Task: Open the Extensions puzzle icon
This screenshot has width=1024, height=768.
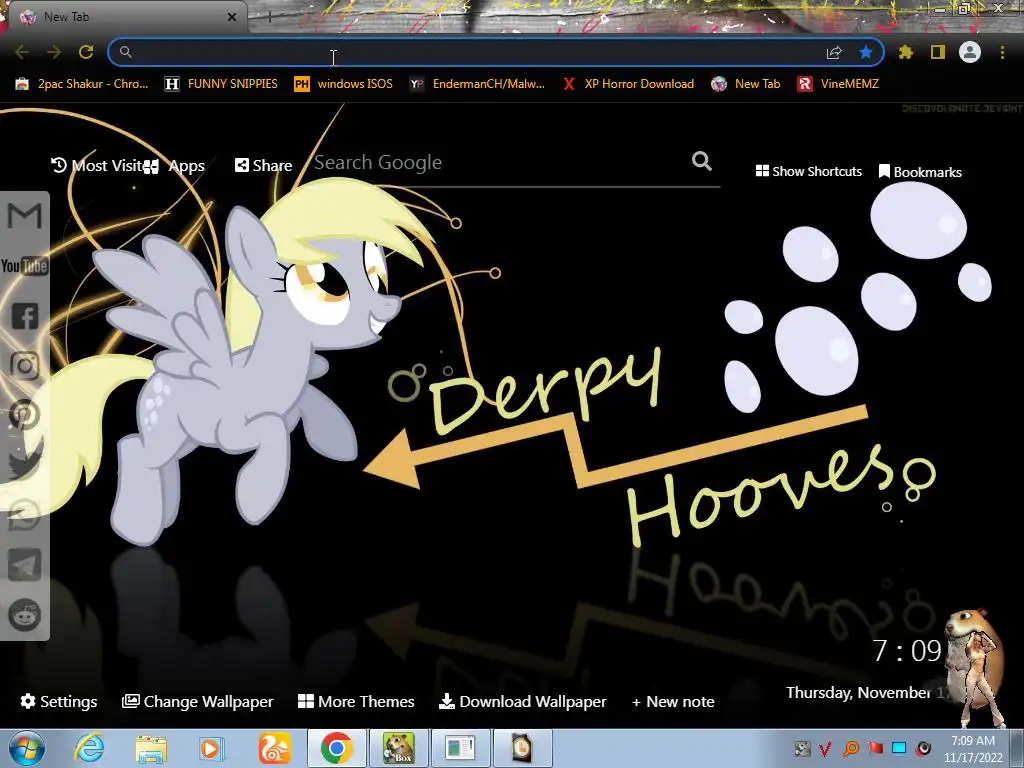Action: tap(906, 52)
